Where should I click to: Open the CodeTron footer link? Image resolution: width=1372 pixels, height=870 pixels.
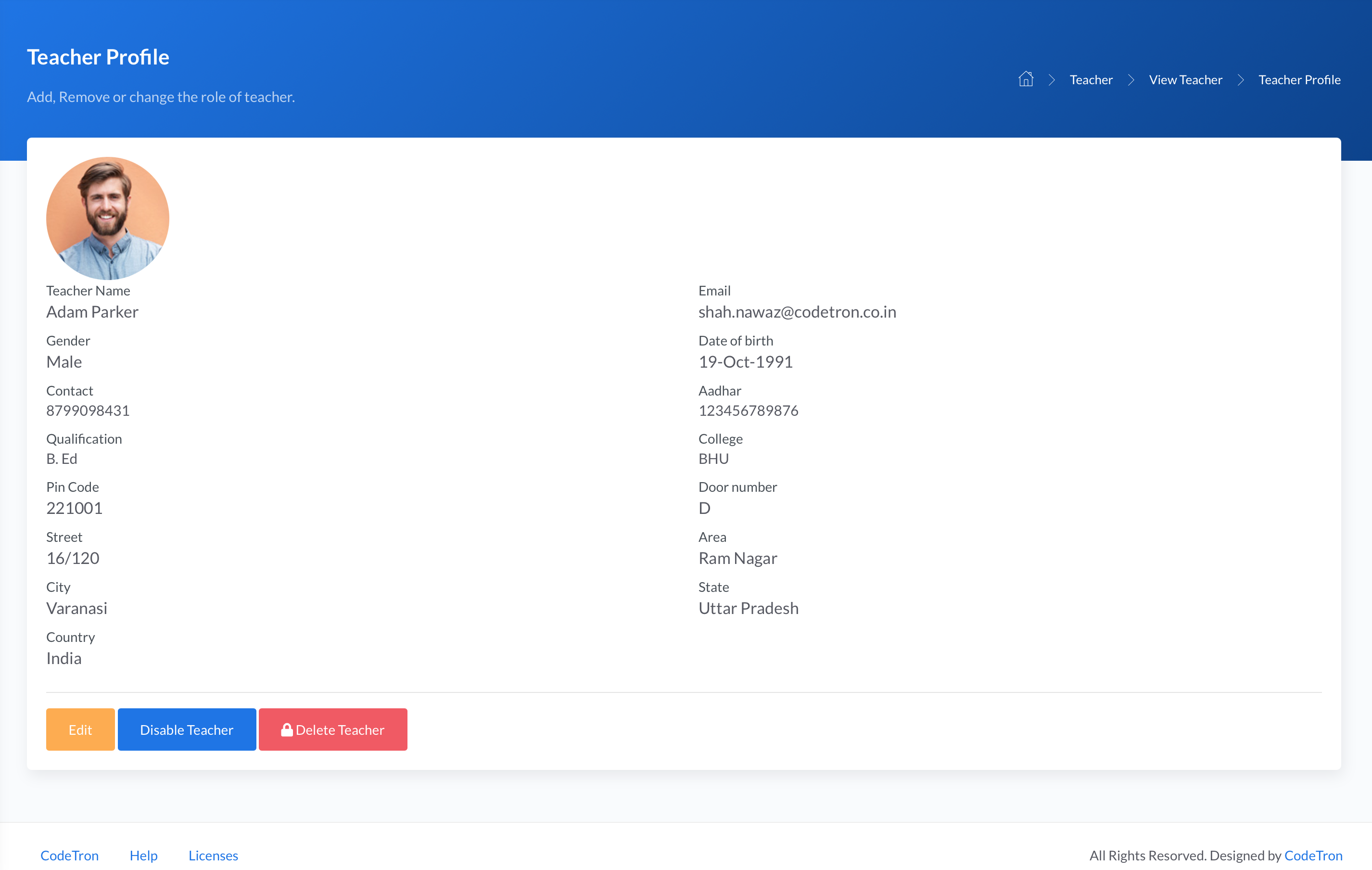click(69, 855)
